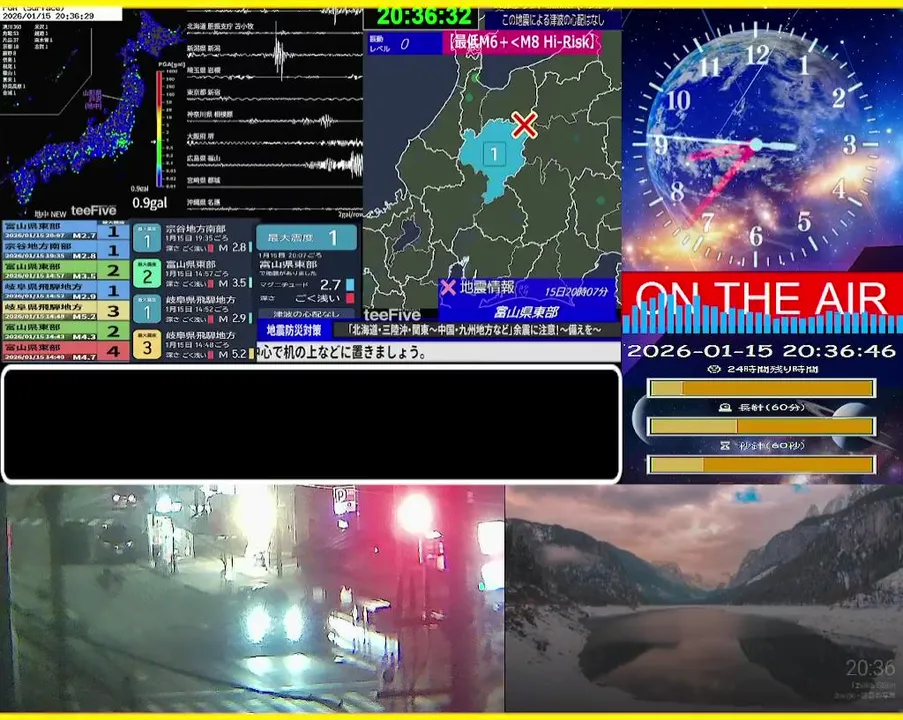903x720 pixels.
Task: Click the PGA color scale legend bar
Action: point(159,128)
